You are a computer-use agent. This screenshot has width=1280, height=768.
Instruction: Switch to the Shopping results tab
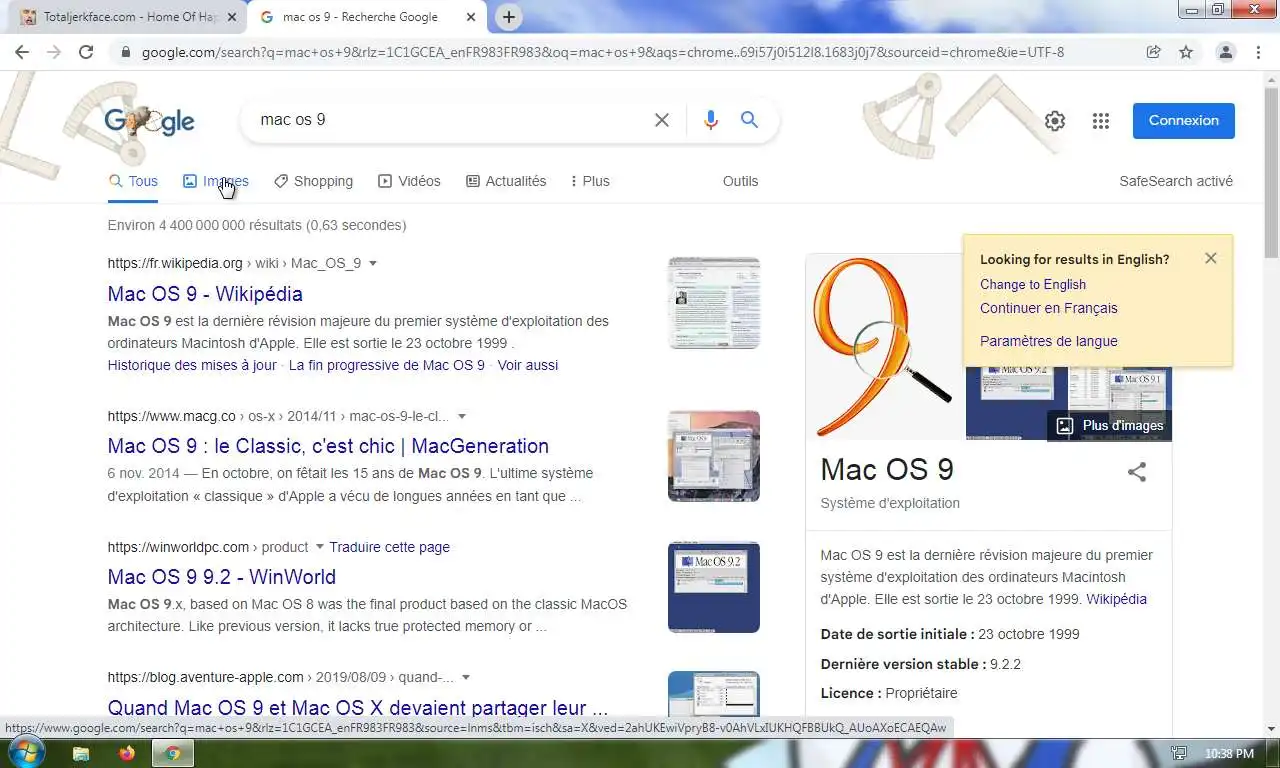(x=313, y=181)
